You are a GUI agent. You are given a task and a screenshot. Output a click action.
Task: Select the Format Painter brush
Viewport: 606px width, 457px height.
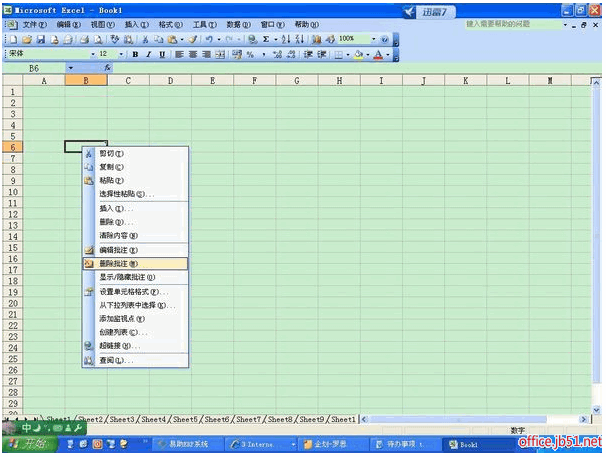193,39
